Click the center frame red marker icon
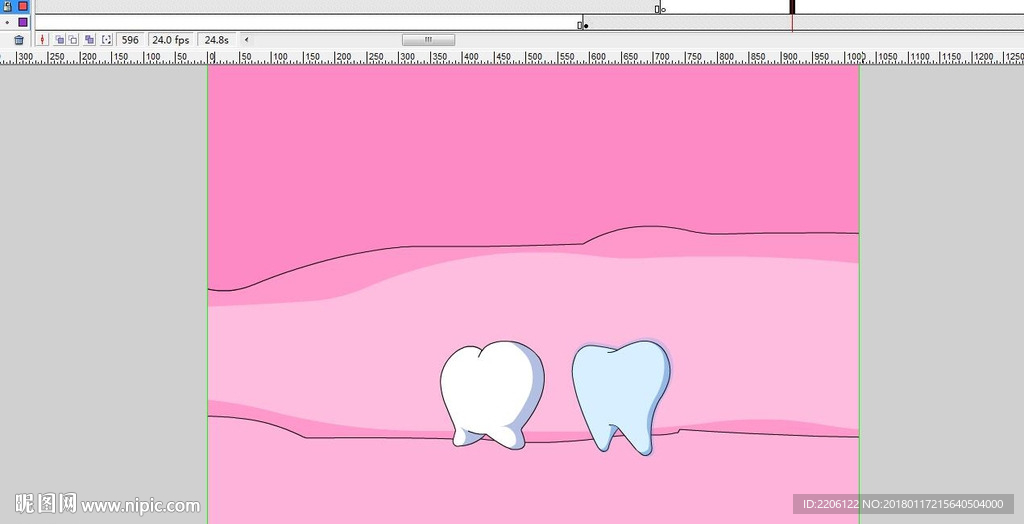The image size is (1024, 524). click(43, 40)
